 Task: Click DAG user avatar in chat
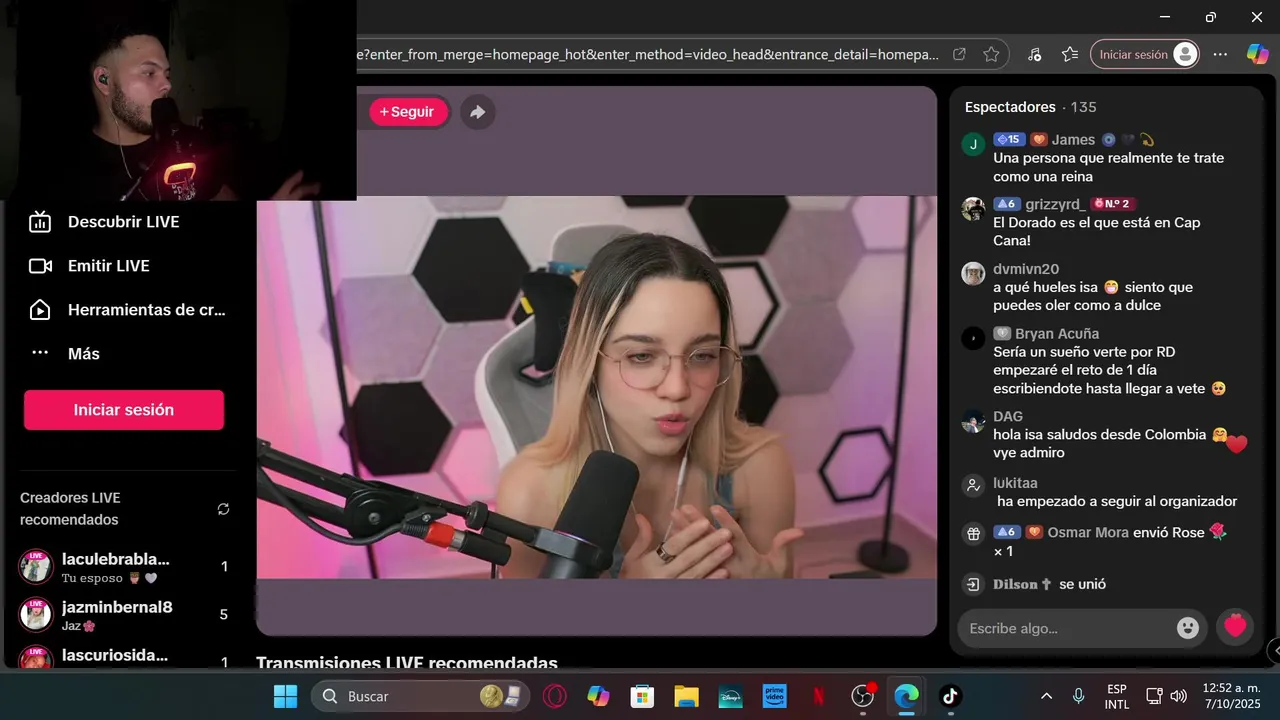973,421
